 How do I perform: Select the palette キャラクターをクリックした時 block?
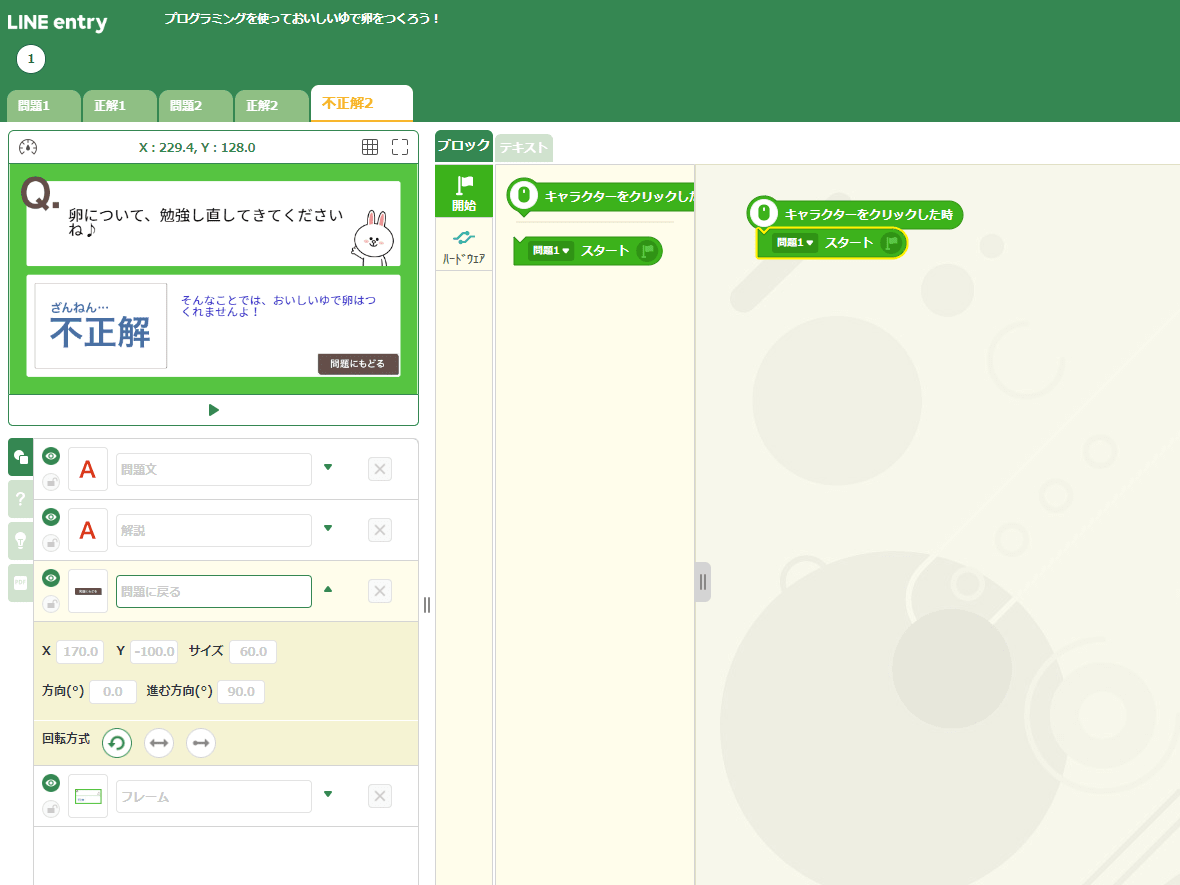click(601, 197)
